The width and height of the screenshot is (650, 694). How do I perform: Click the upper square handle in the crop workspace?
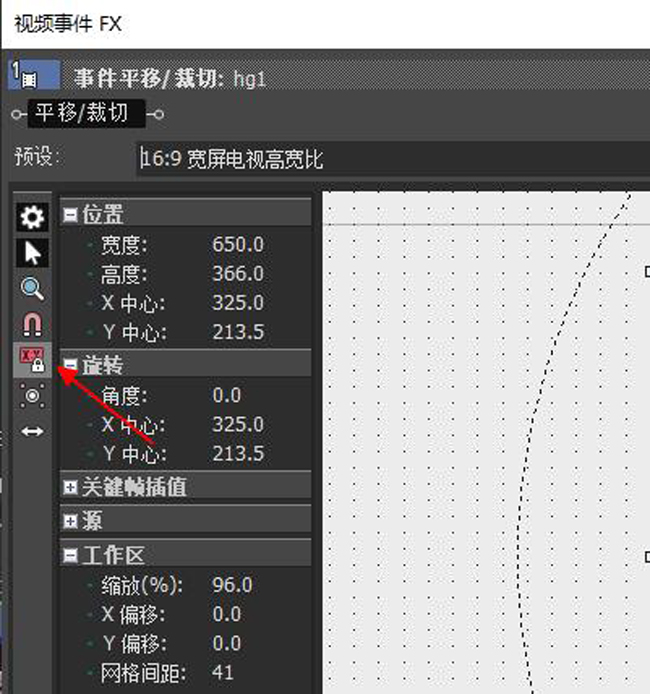coord(647,272)
